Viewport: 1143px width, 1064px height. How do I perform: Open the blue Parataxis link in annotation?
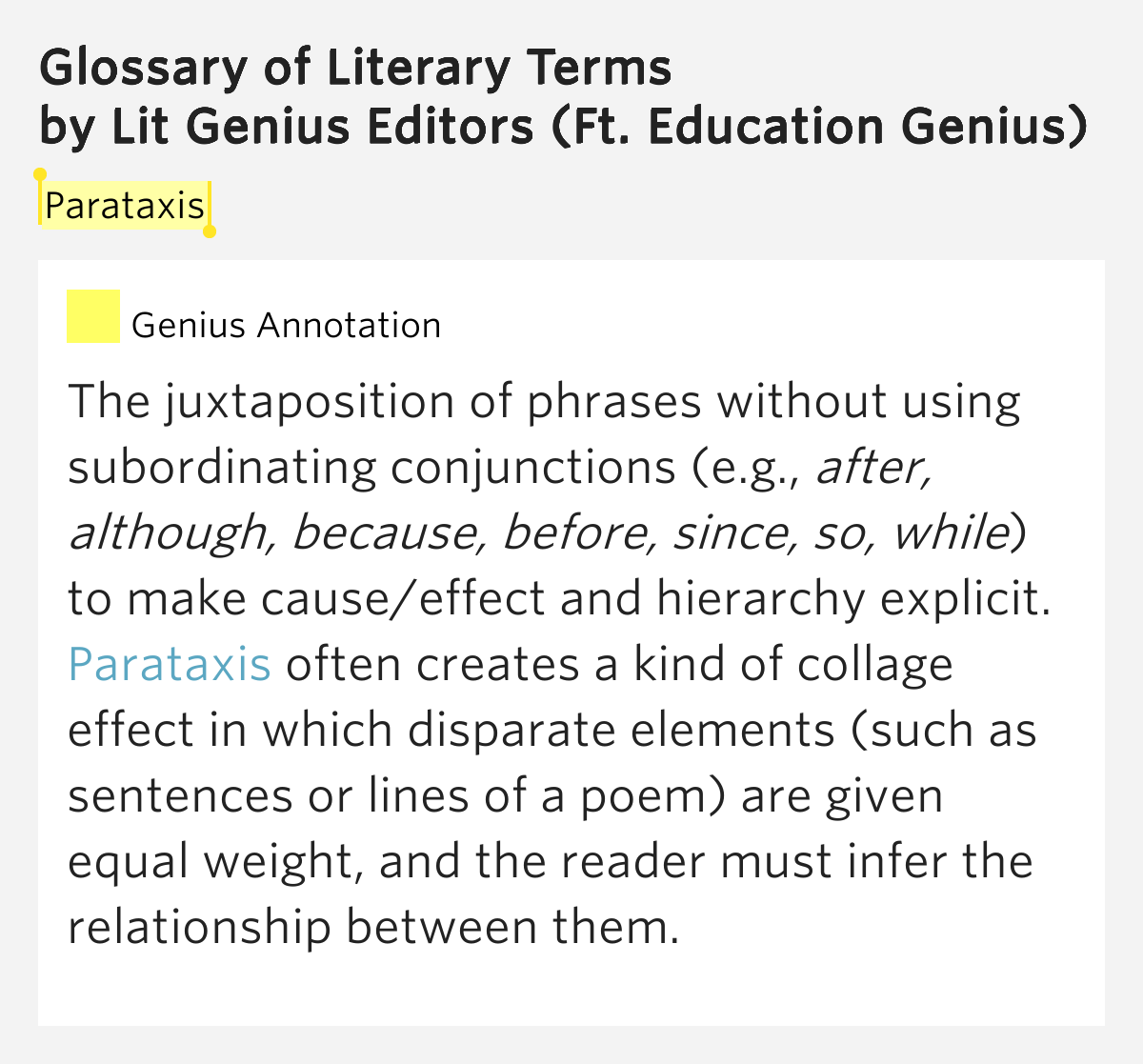coord(170,664)
